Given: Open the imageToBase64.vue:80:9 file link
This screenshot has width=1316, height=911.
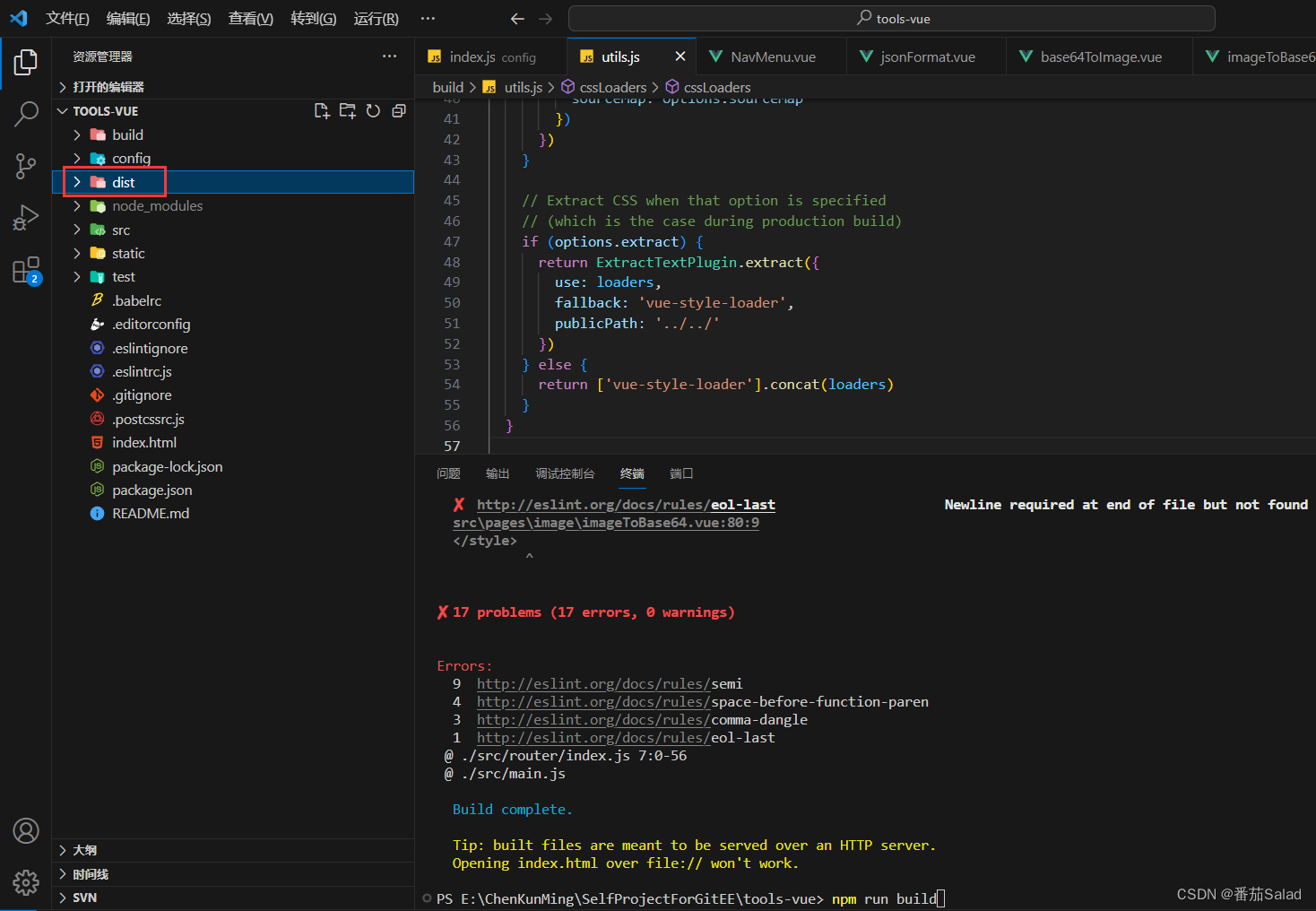Looking at the screenshot, I should pyautogui.click(x=606, y=523).
